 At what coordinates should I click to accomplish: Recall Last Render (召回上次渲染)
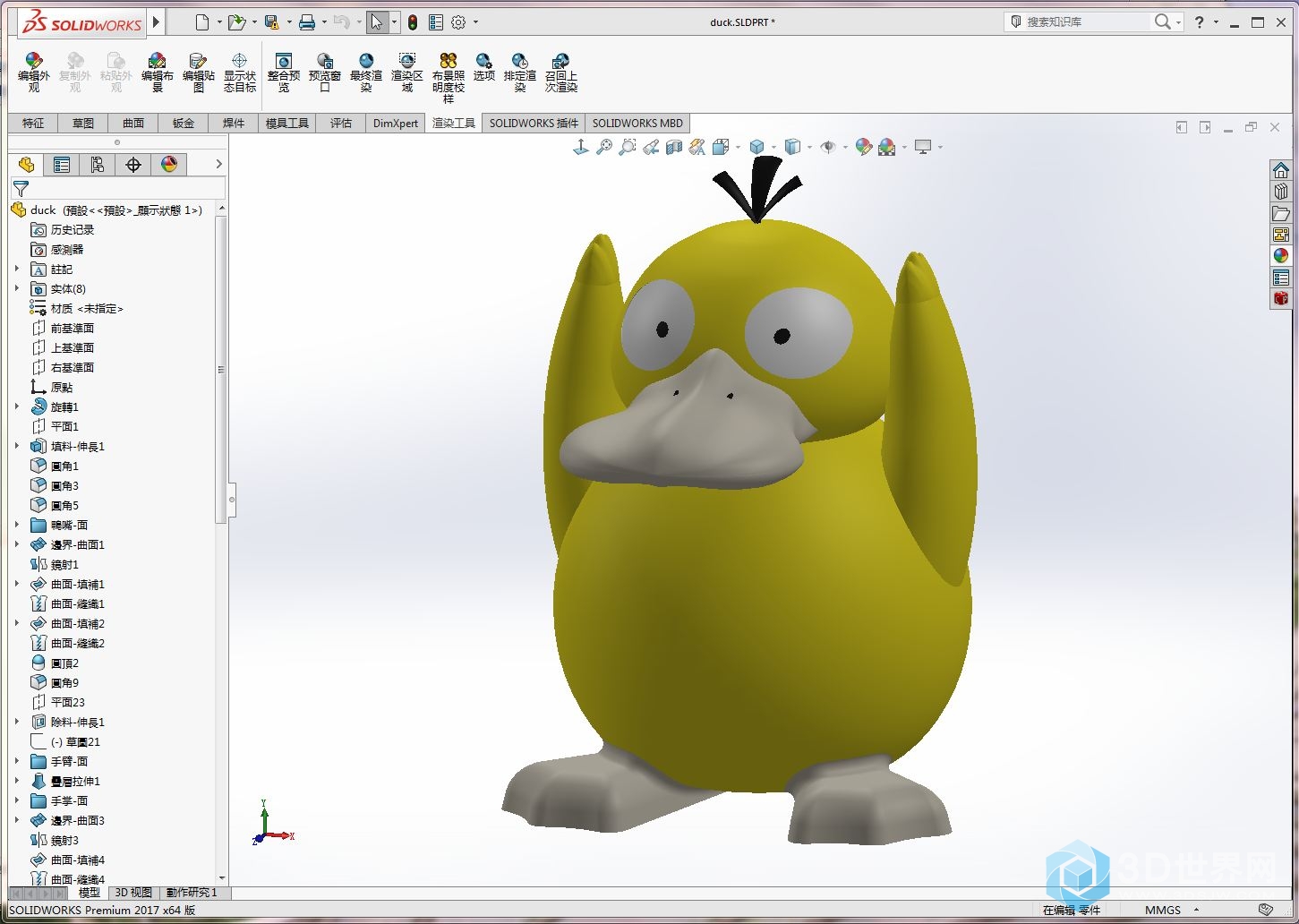(561, 72)
